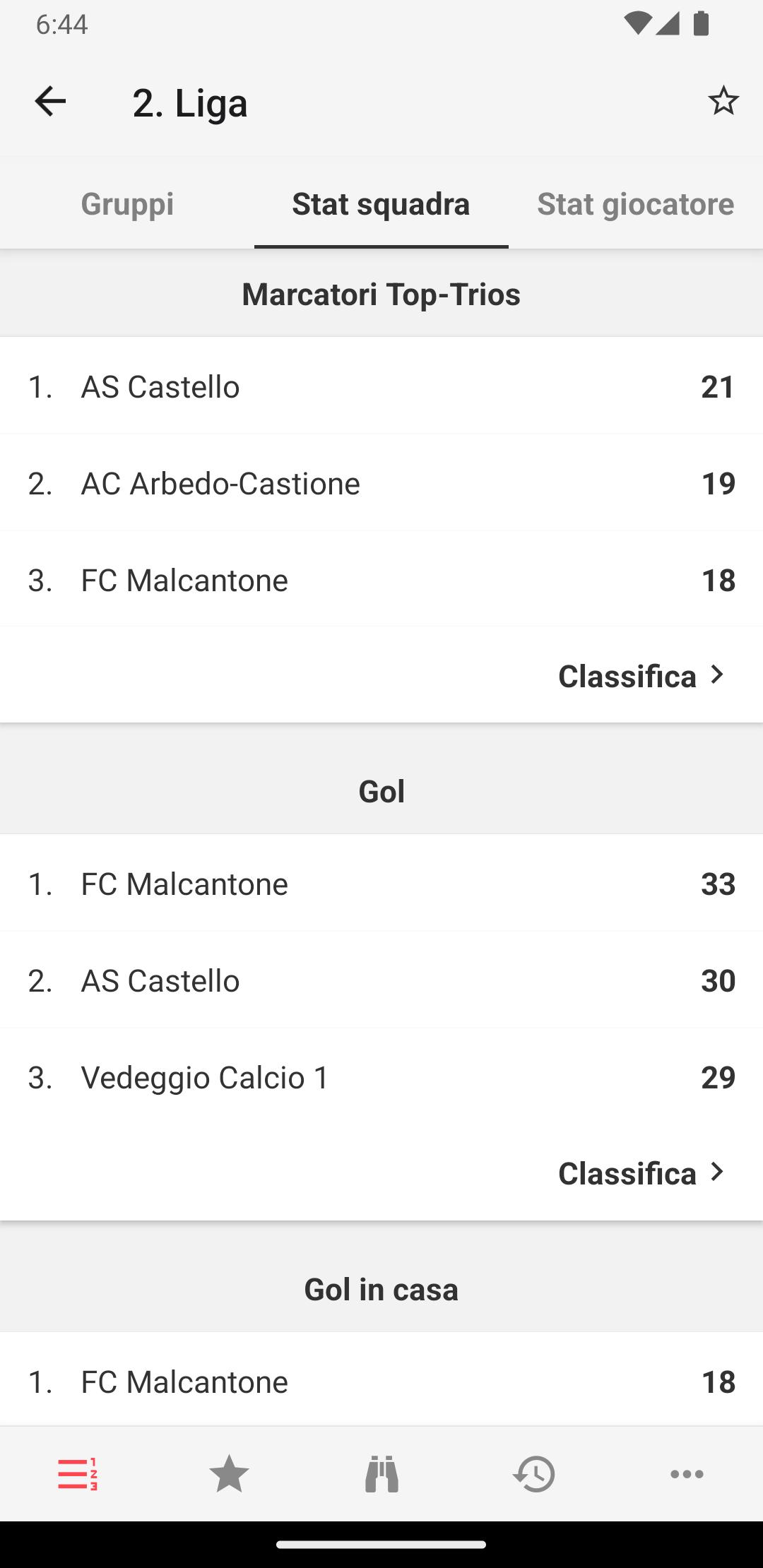Open the rankings list icon in bottom bar
763x1568 pixels.
(x=77, y=1474)
